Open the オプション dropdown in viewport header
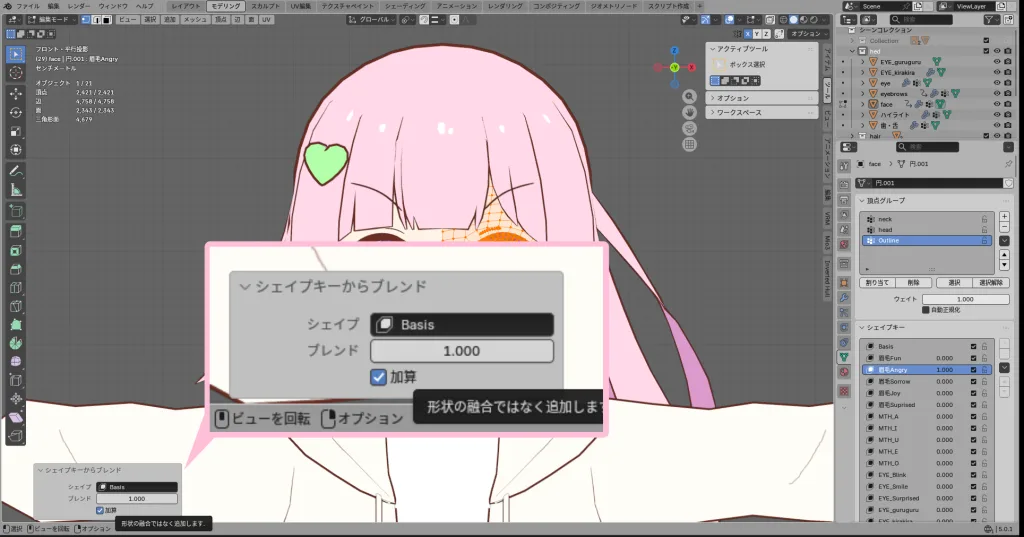 808,33
